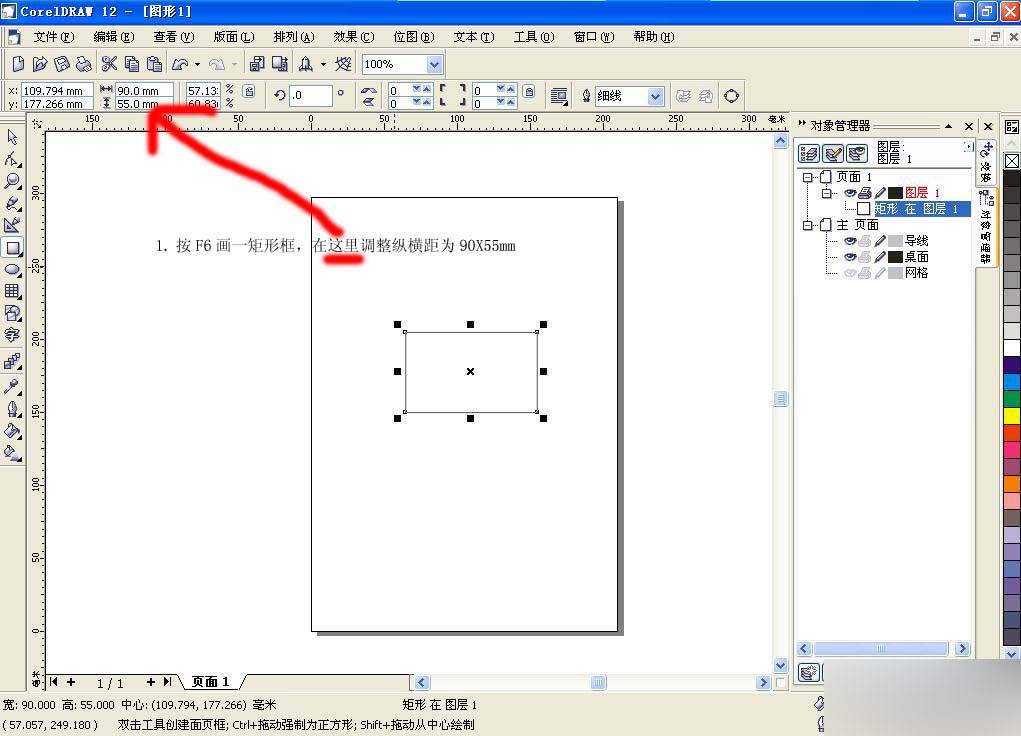The height and width of the screenshot is (736, 1021).
Task: Click the Import icon in the toolbar
Action: (257, 64)
